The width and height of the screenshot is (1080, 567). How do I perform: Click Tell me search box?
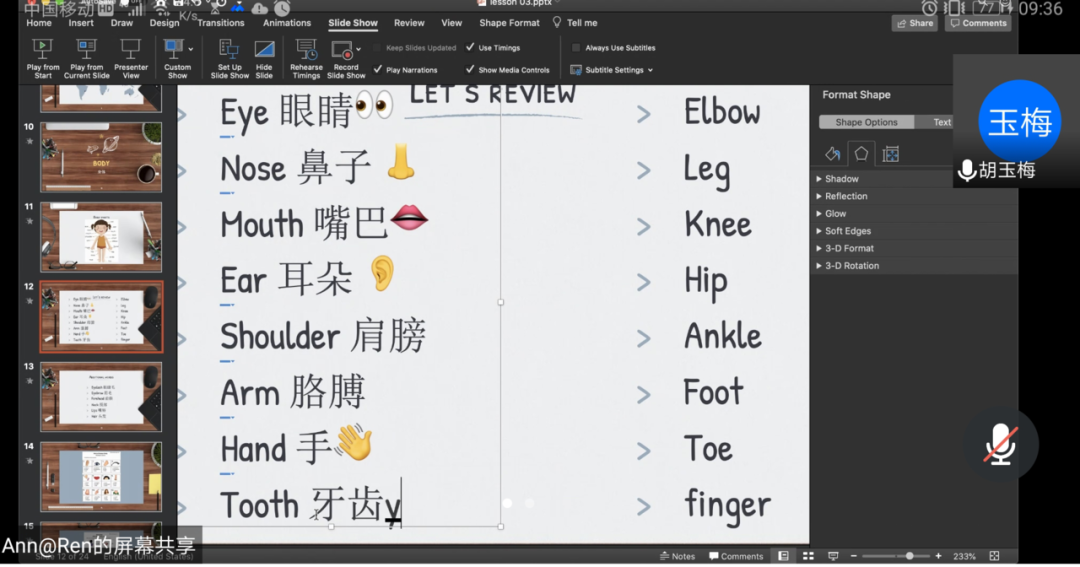(575, 23)
